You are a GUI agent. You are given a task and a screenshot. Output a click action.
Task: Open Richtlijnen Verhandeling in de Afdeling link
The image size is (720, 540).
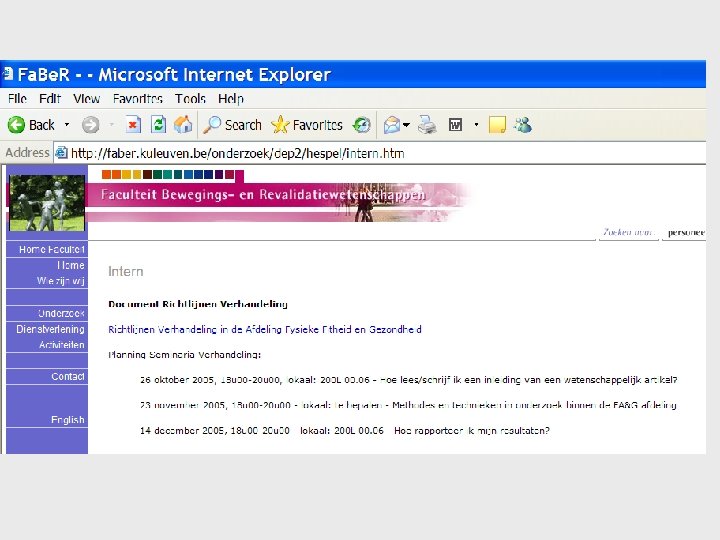265,329
